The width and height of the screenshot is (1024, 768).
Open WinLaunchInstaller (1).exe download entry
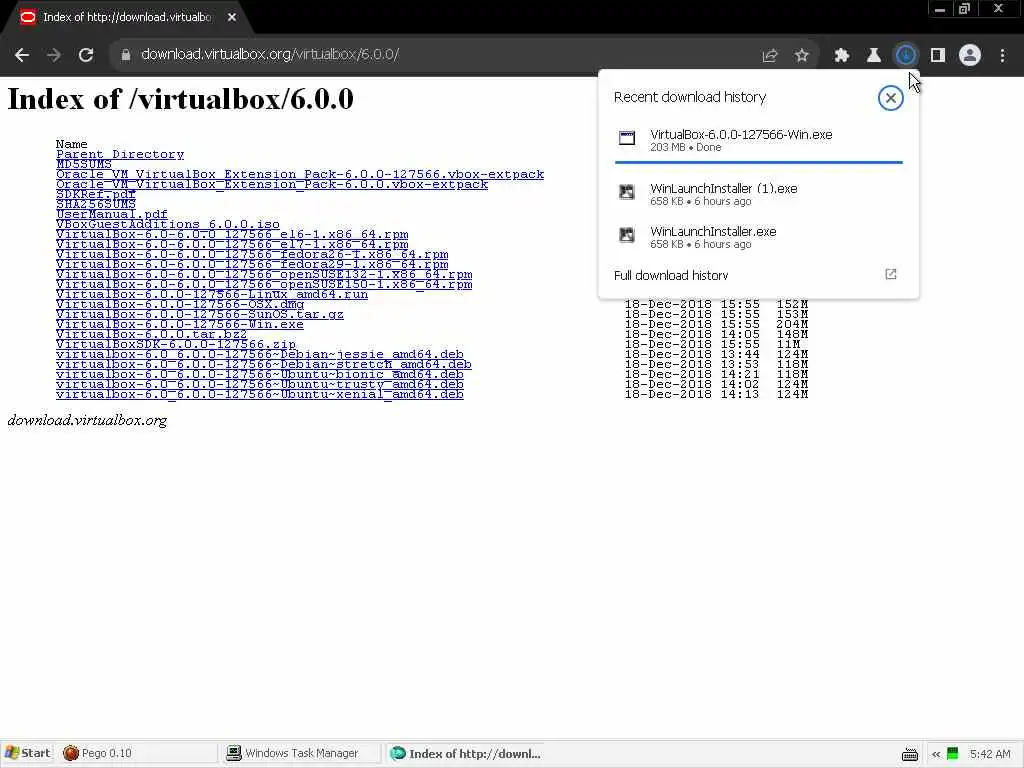coord(758,194)
